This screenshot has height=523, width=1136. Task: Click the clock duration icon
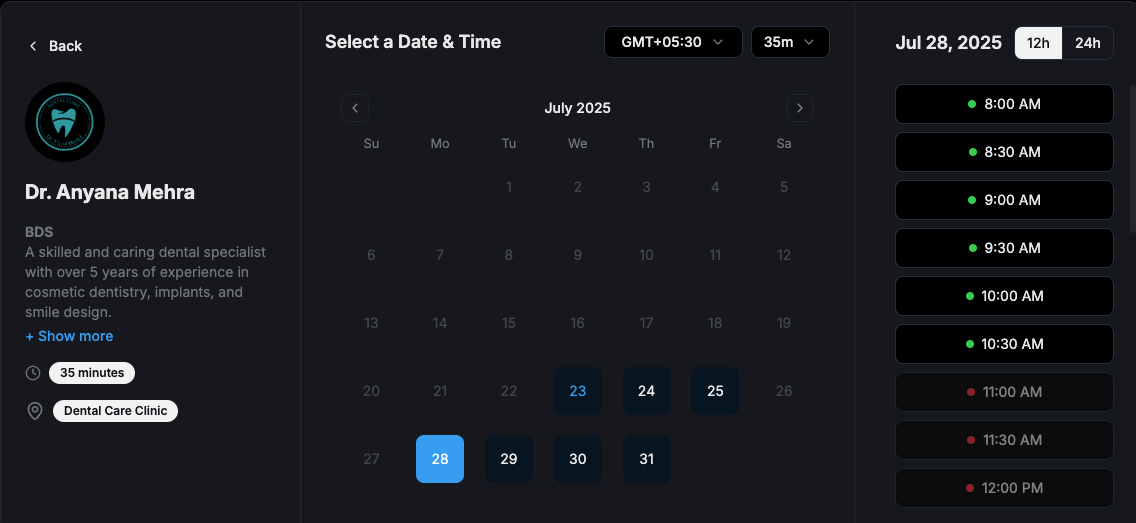(33, 373)
